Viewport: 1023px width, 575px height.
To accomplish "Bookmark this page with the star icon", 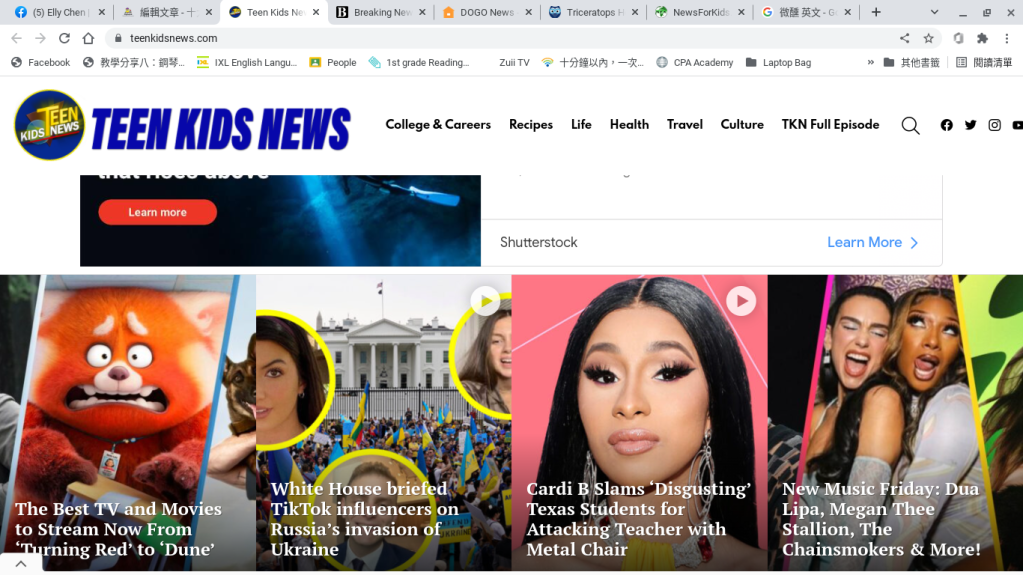I will (929, 38).
